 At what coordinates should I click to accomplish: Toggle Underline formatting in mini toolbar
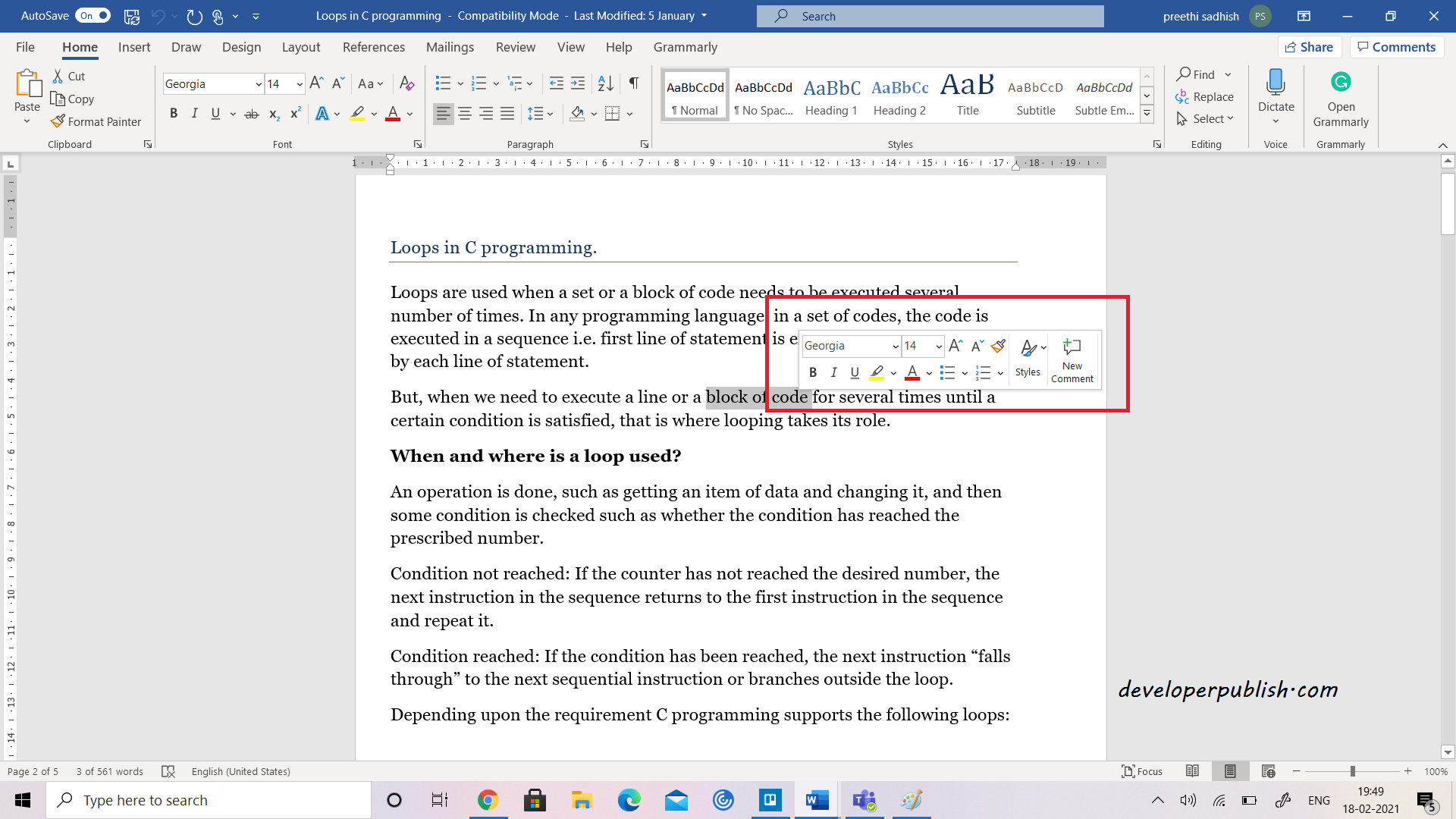click(855, 372)
